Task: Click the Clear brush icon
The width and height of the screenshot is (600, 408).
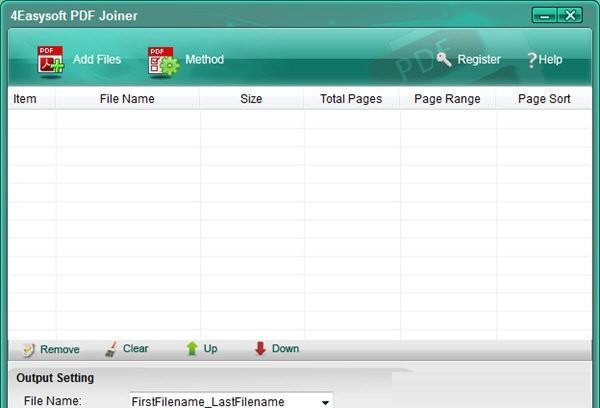Action: [x=111, y=349]
